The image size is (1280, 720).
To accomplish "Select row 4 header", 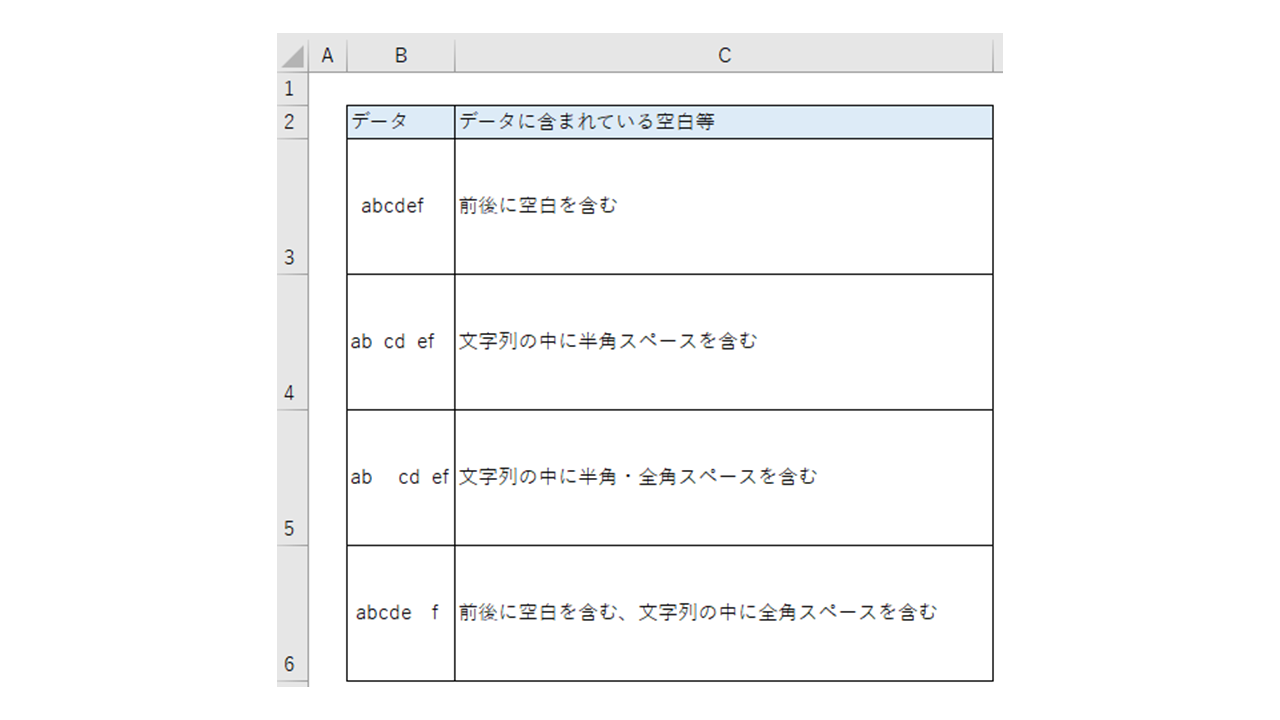I will point(293,342).
